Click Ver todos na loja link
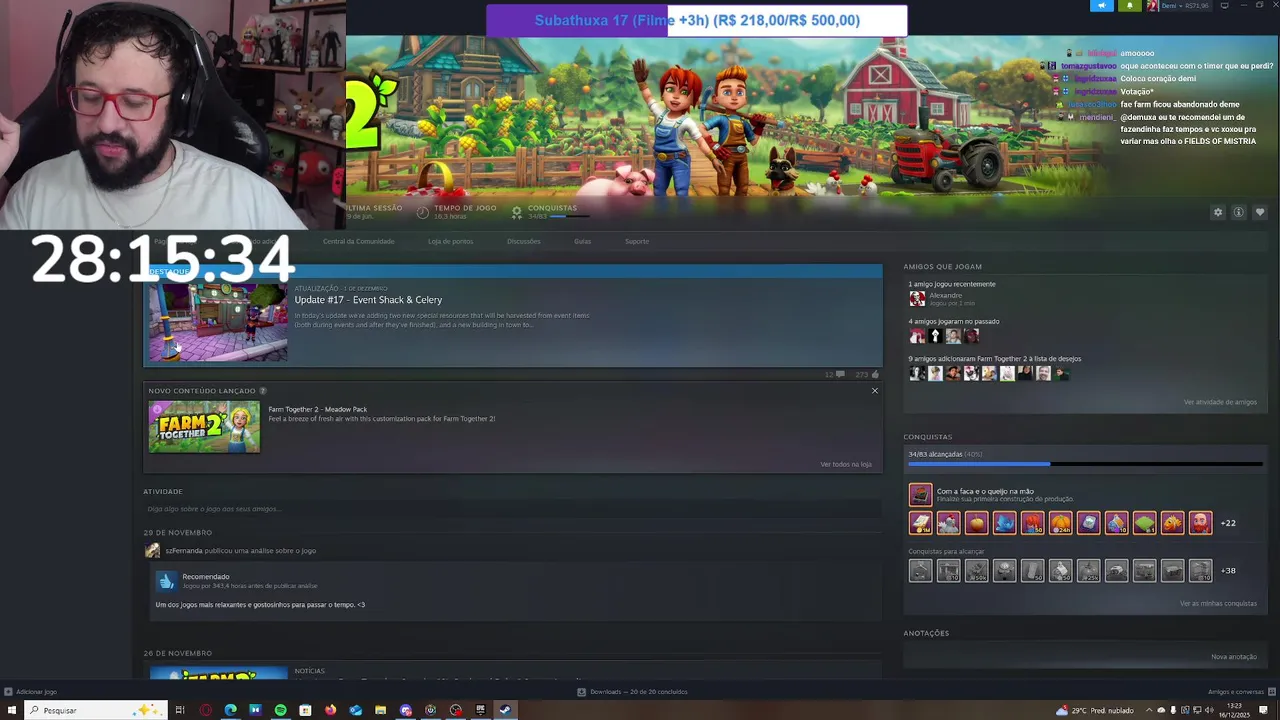The width and height of the screenshot is (1280, 720). pyautogui.click(x=846, y=464)
